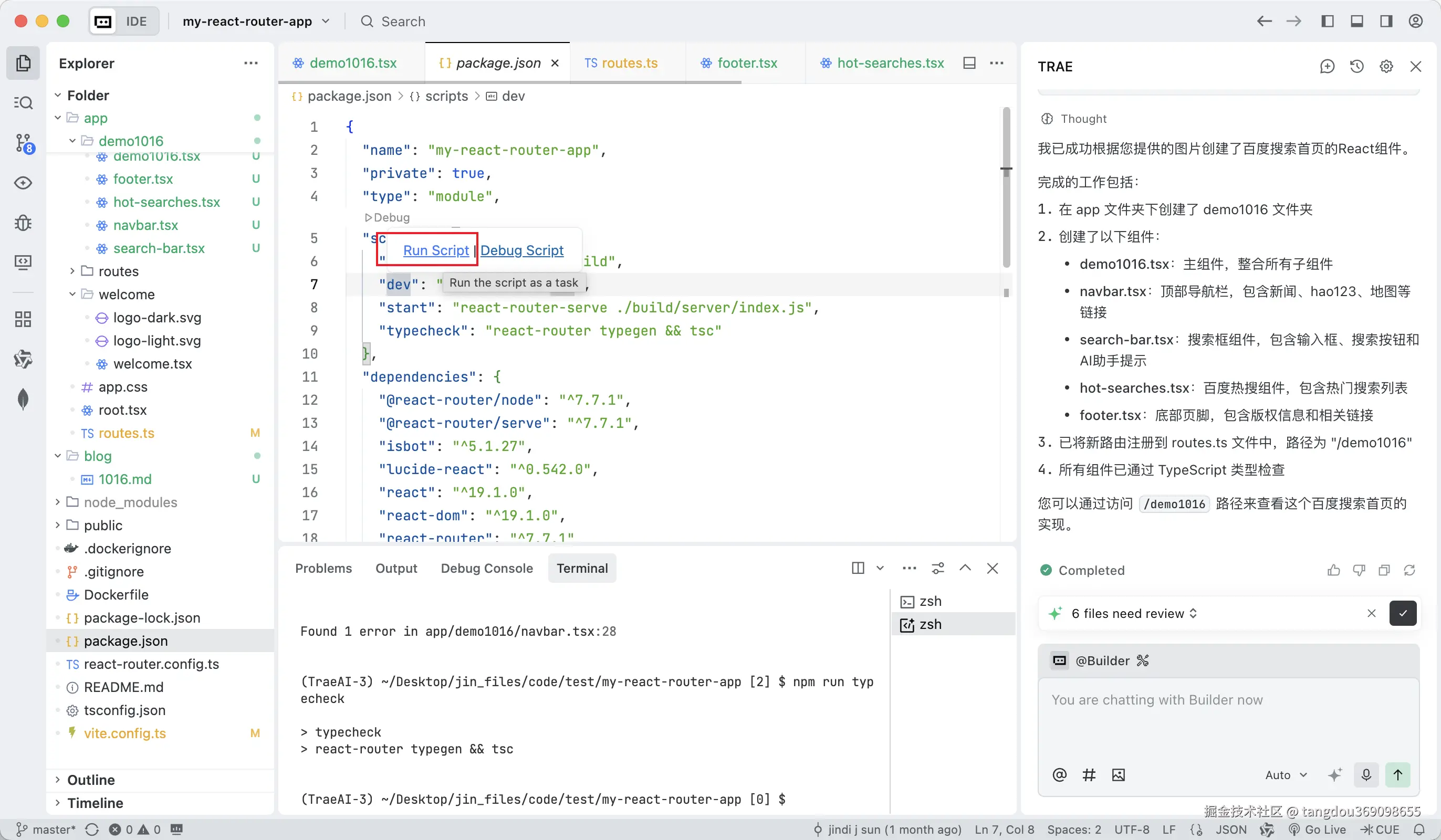Start new chat in TRAE panel
1441x840 pixels.
pyautogui.click(x=1327, y=66)
